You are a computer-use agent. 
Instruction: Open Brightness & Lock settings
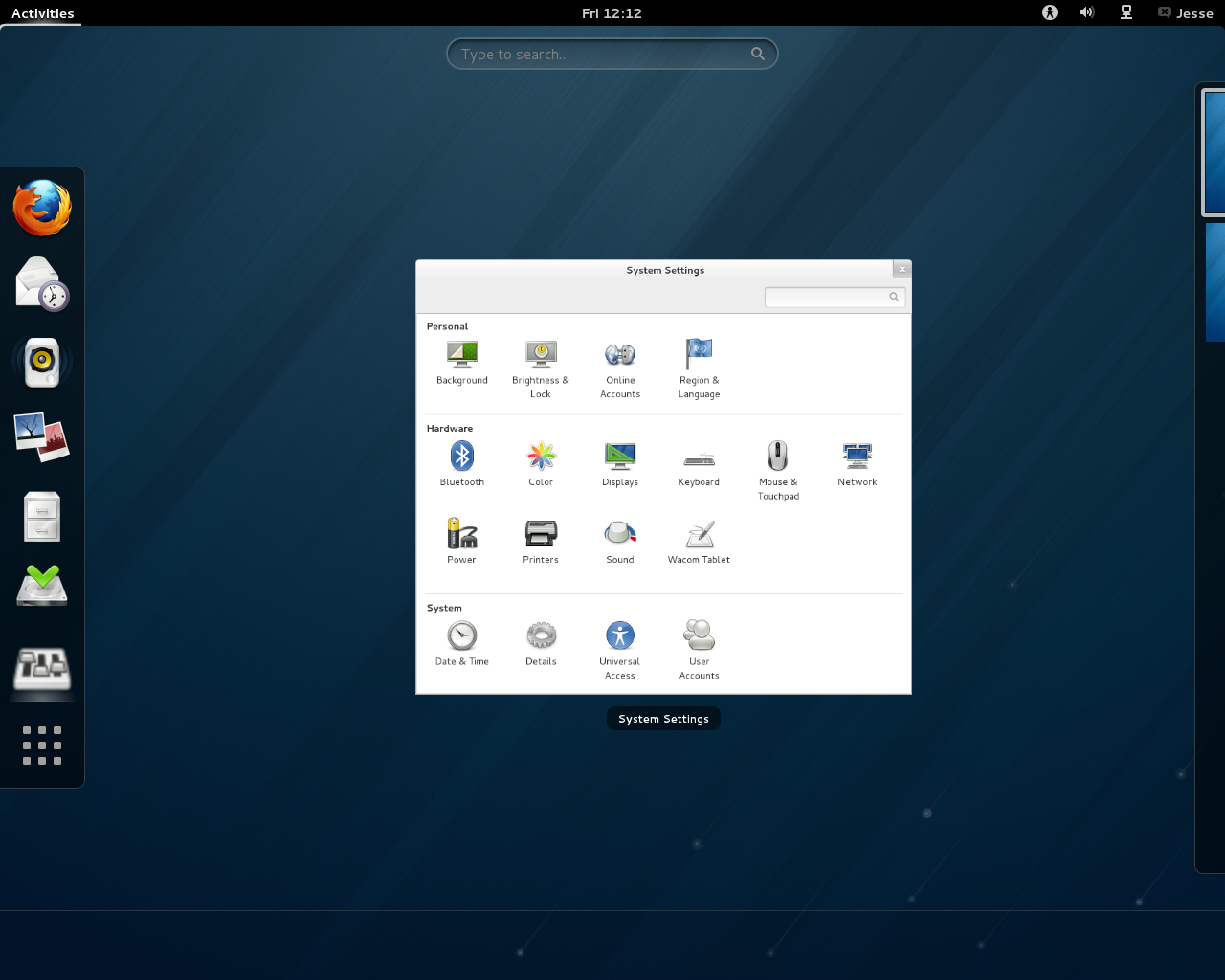click(541, 369)
